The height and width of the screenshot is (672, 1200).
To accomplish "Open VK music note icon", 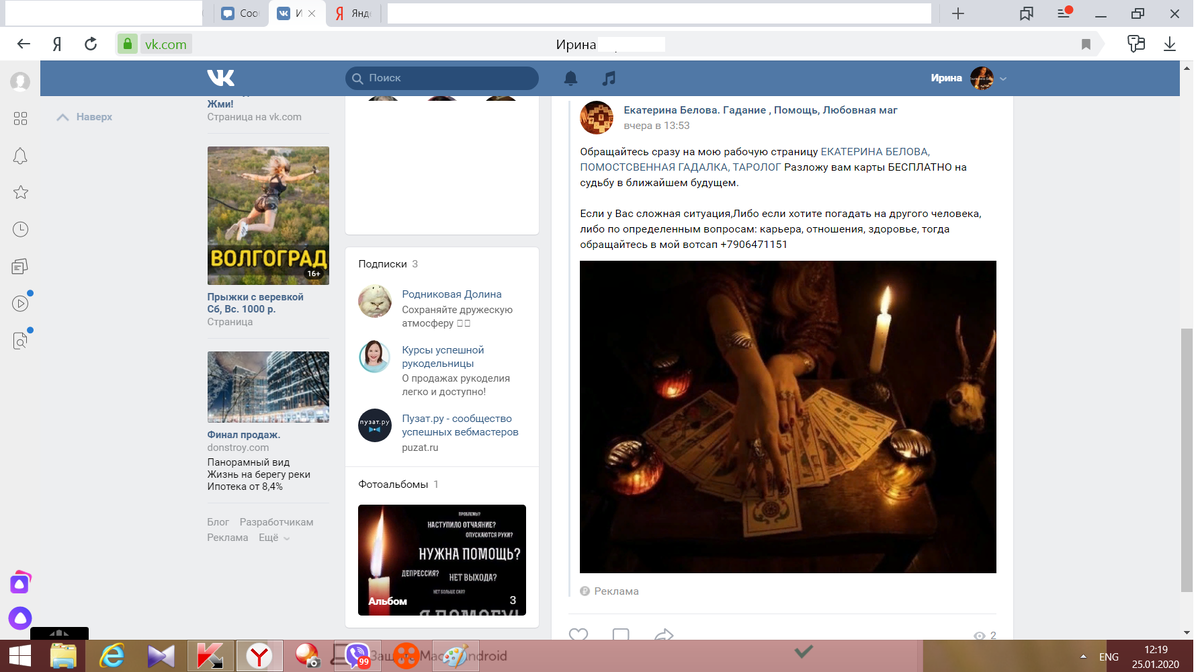I will point(609,78).
